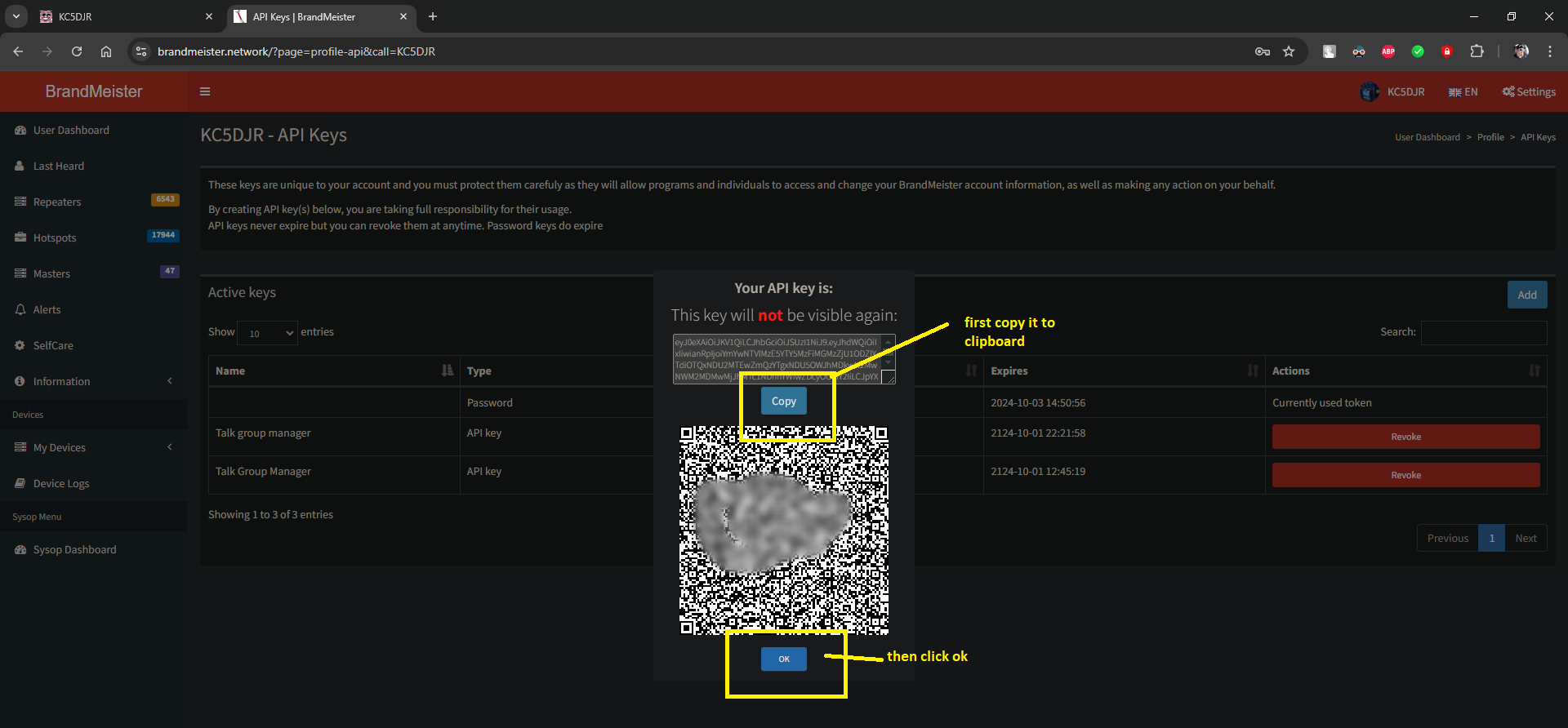Open the Settings gears in header
1568x728 pixels.
coord(1529,92)
